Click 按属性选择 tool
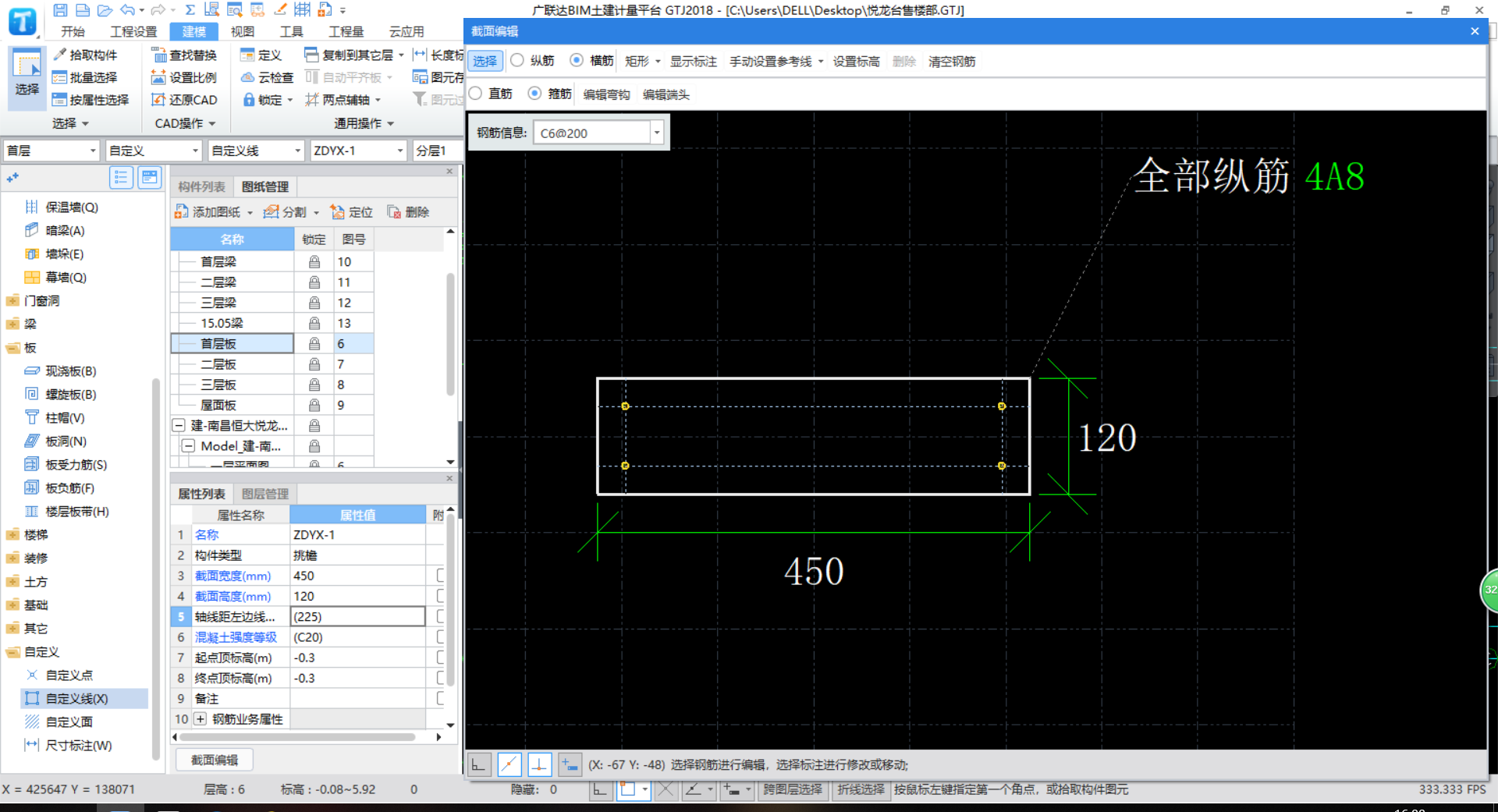 point(91,100)
